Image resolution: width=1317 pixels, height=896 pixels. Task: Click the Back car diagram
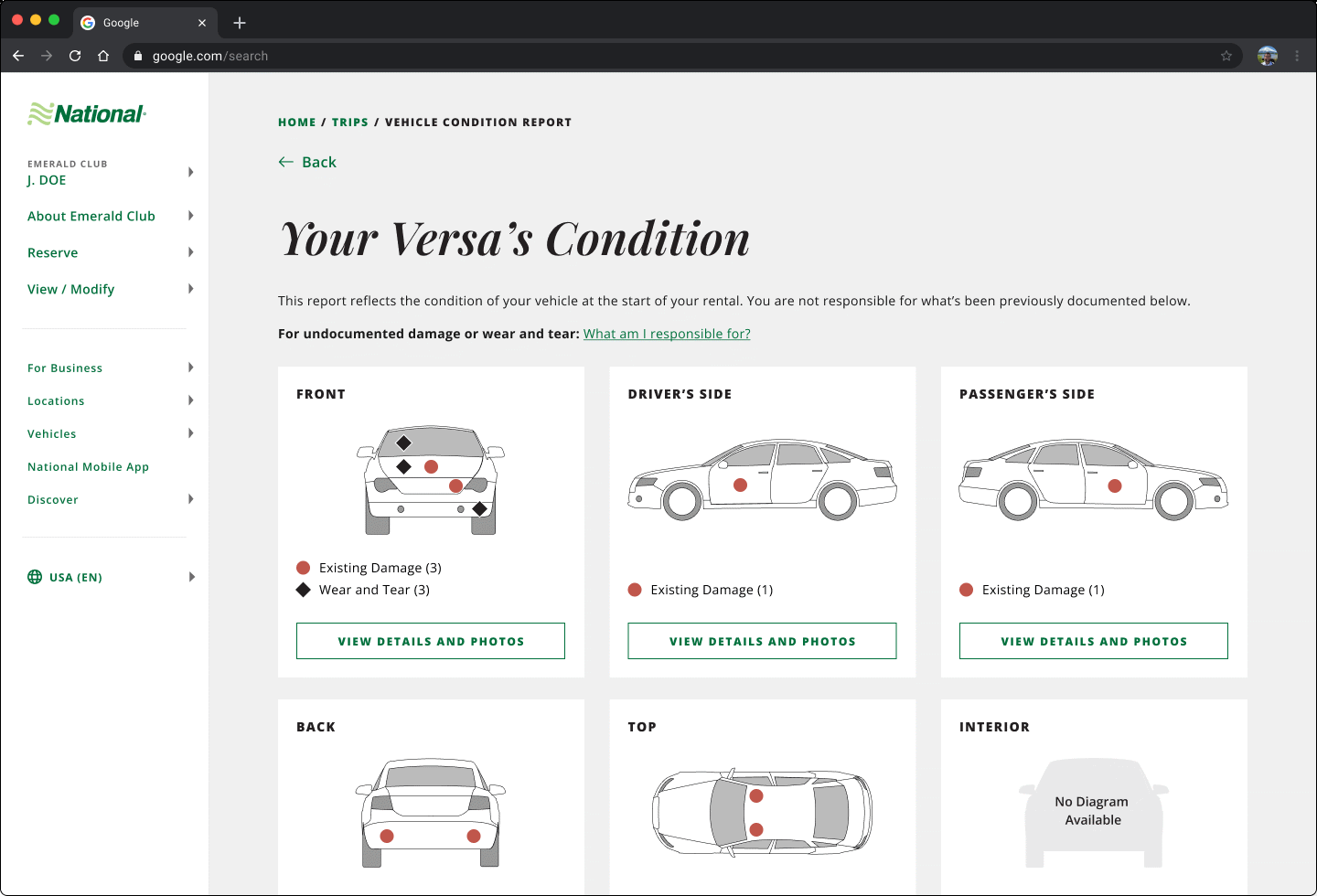click(431, 813)
